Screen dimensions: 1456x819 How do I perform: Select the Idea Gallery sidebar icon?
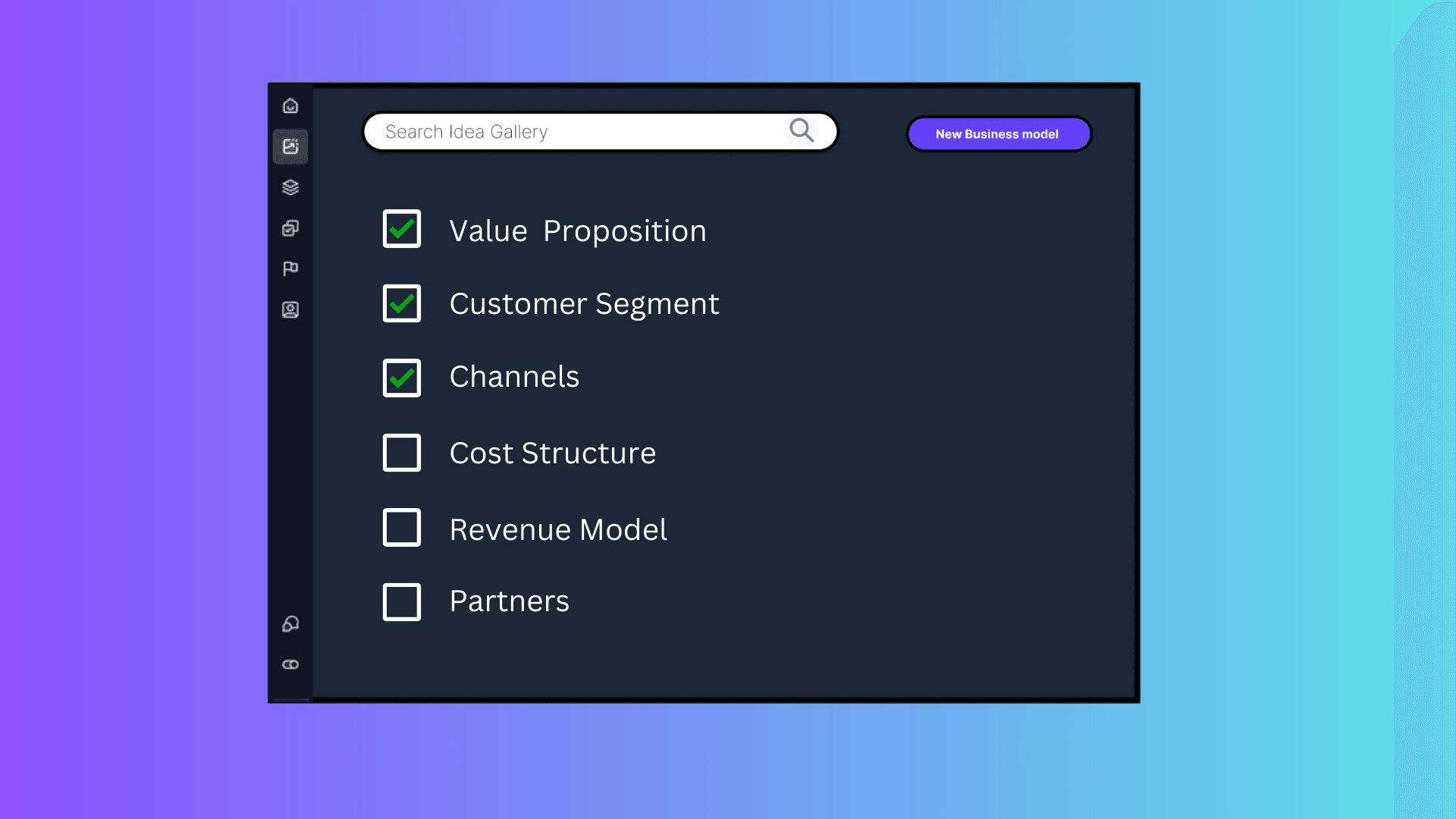290,146
